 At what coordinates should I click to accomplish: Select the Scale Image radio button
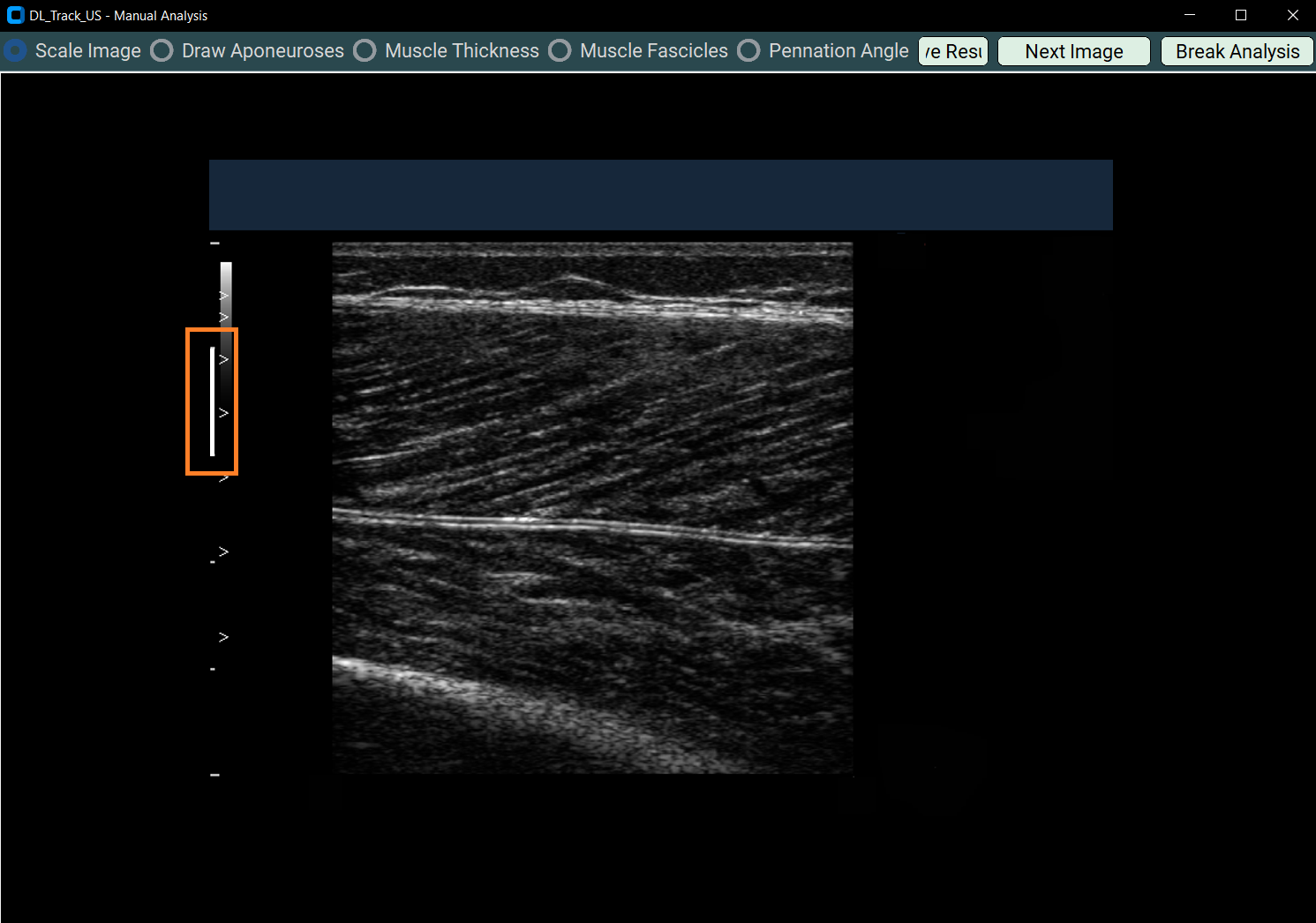16,51
